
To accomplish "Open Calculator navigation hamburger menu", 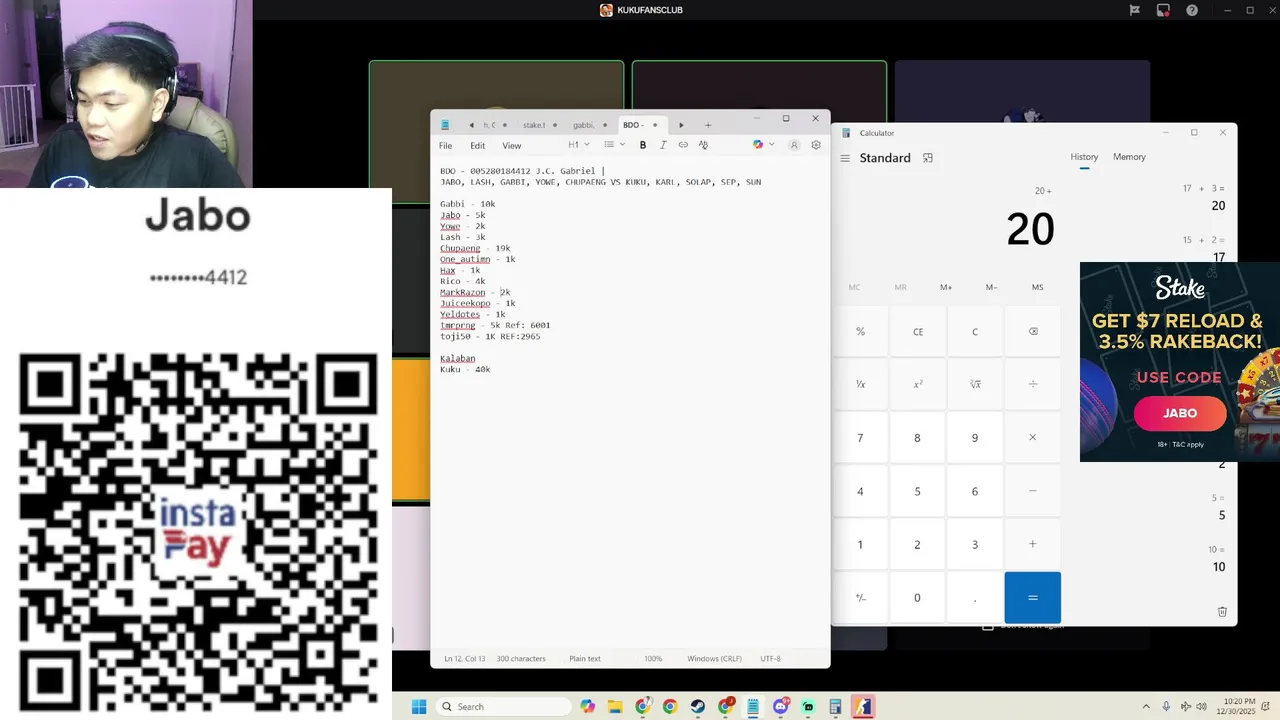I will tap(845, 158).
